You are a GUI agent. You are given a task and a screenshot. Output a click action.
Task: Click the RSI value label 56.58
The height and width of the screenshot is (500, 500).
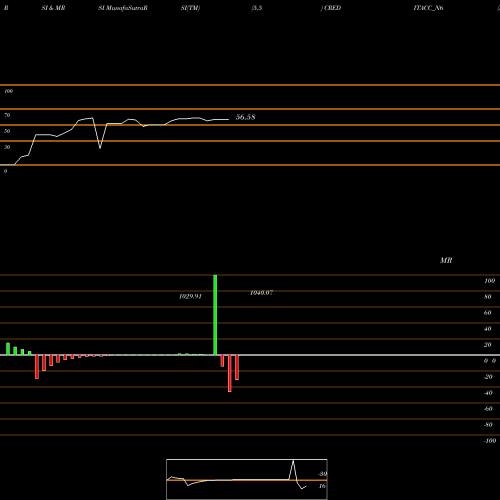click(x=245, y=117)
